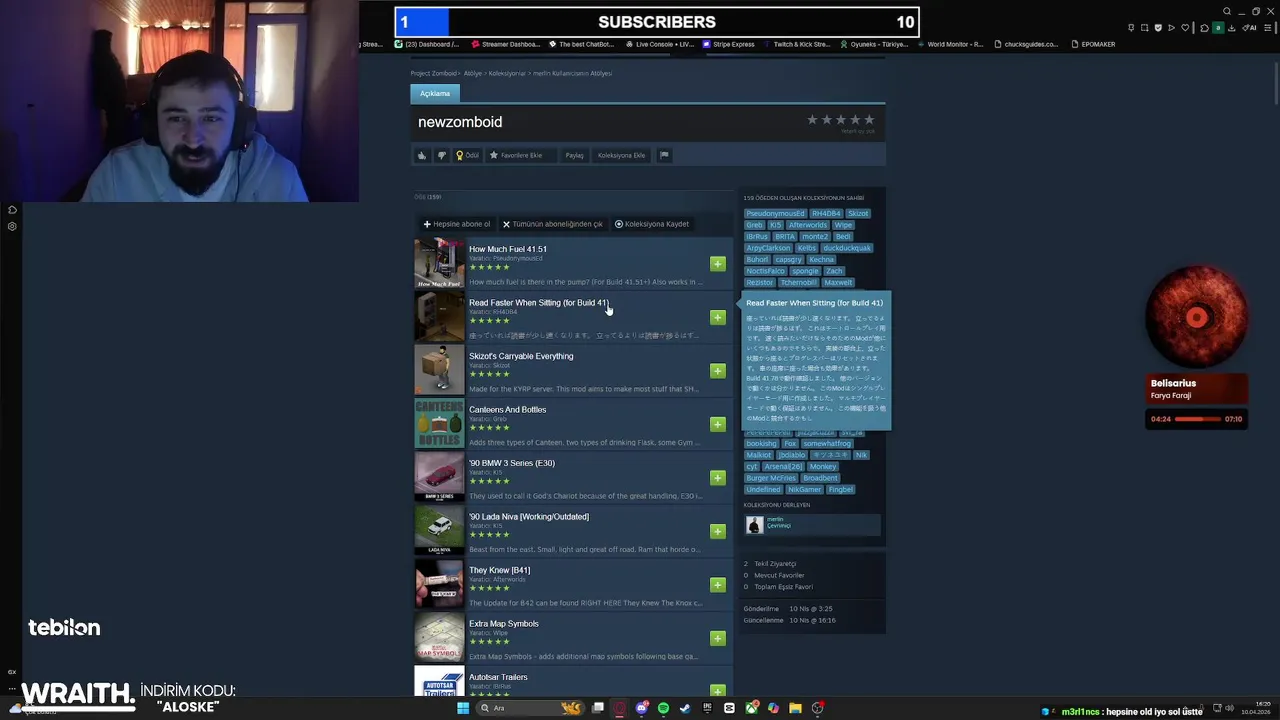Click browser search magnifier icon
Image resolution: width=1280 pixels, height=720 pixels.
(x=1226, y=12)
